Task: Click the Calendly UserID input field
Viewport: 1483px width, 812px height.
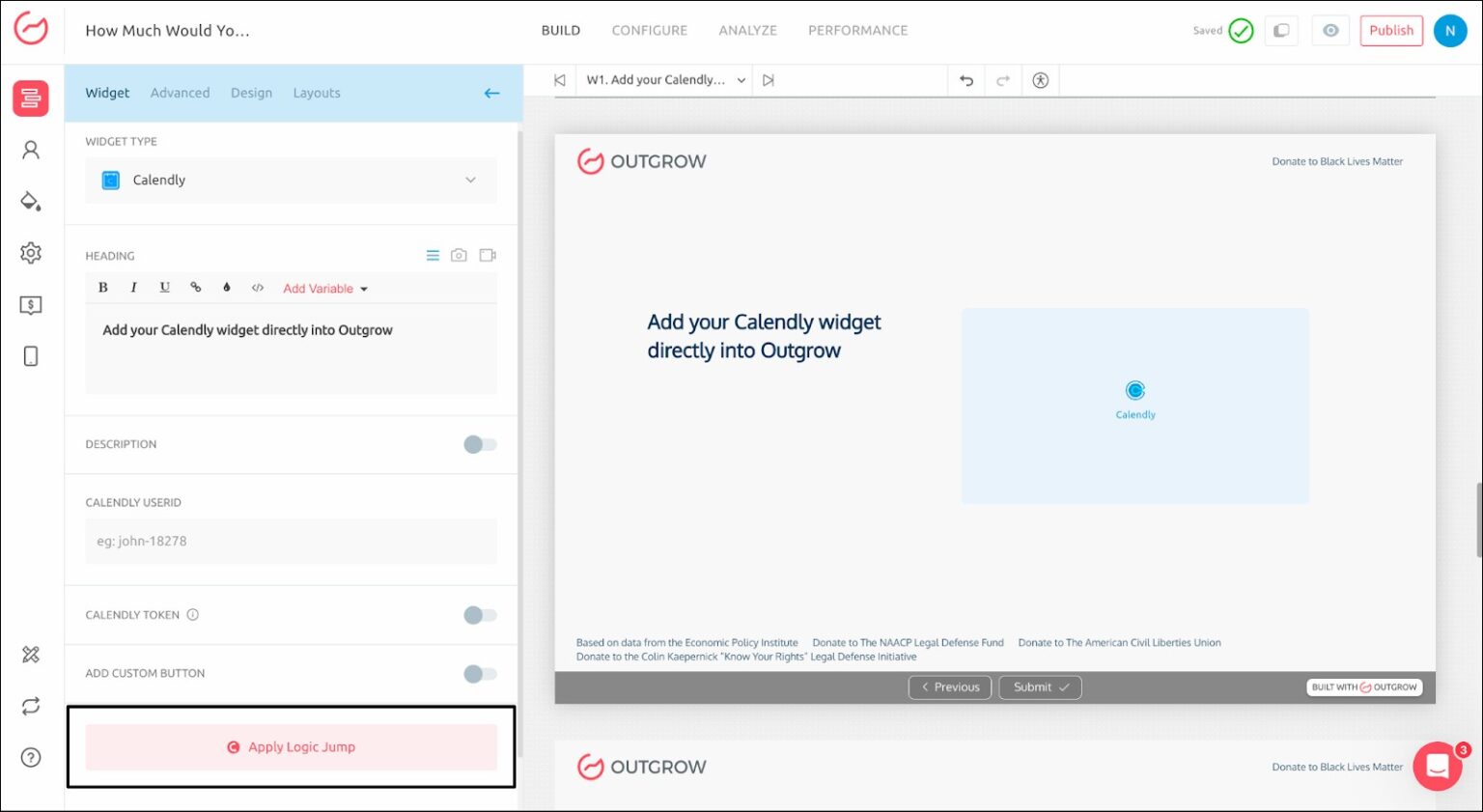Action: pos(291,542)
